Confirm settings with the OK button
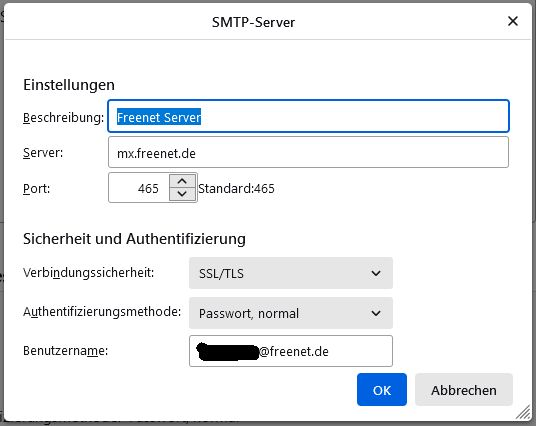 382,390
